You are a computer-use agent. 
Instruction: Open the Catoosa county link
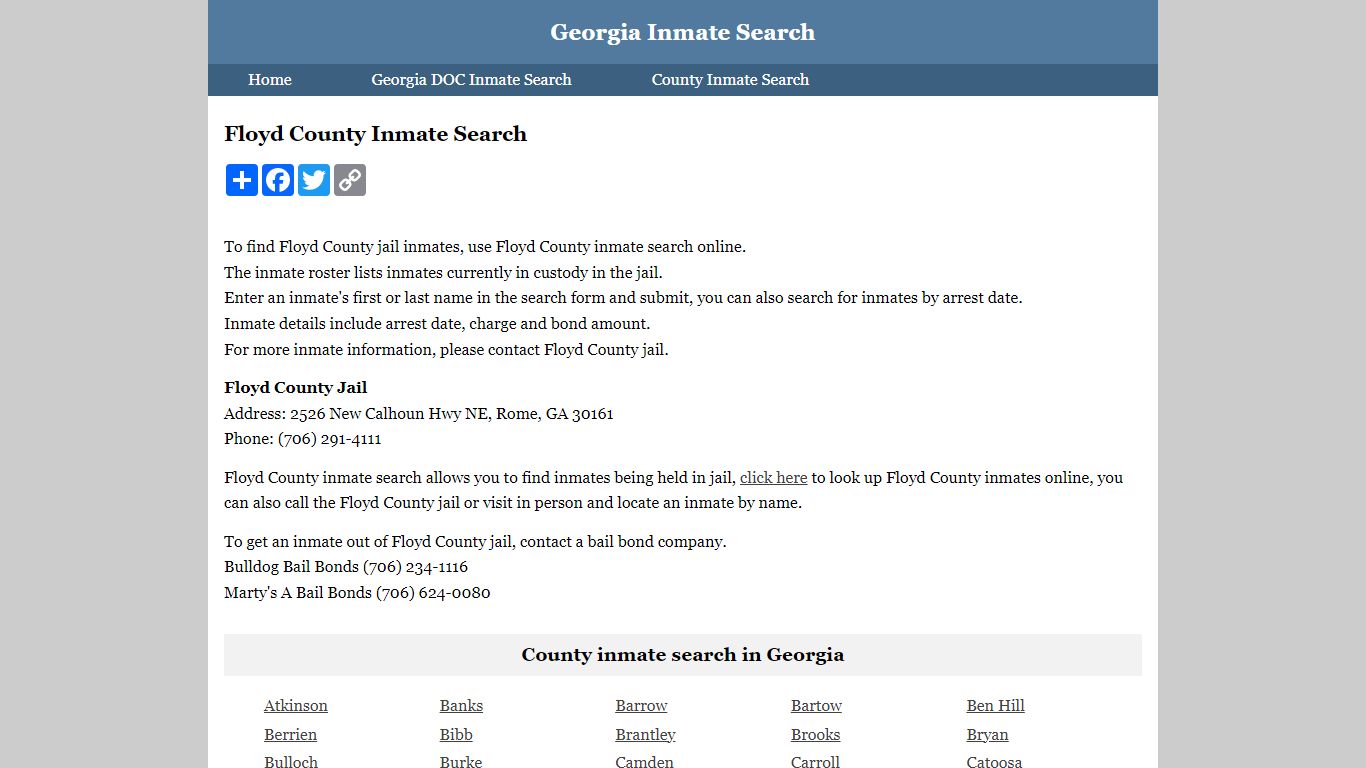pyautogui.click(x=994, y=761)
